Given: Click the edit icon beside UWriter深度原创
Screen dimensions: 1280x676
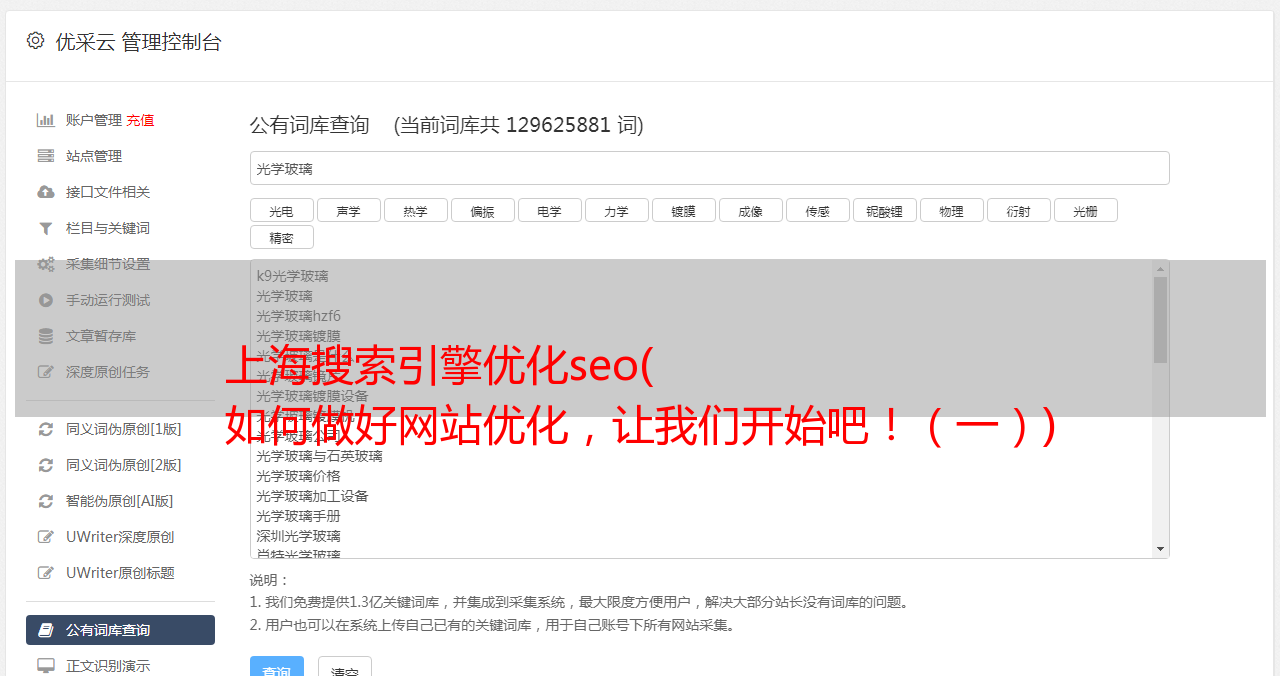Looking at the screenshot, I should (46, 537).
